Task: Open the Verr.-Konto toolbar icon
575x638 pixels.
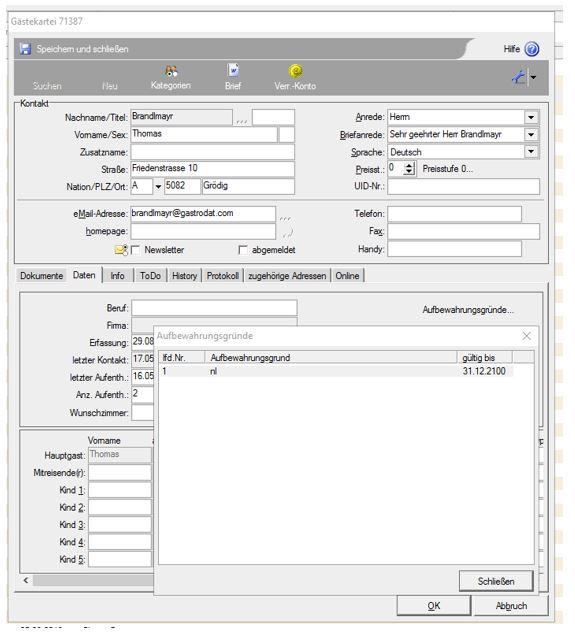Action: 295,70
